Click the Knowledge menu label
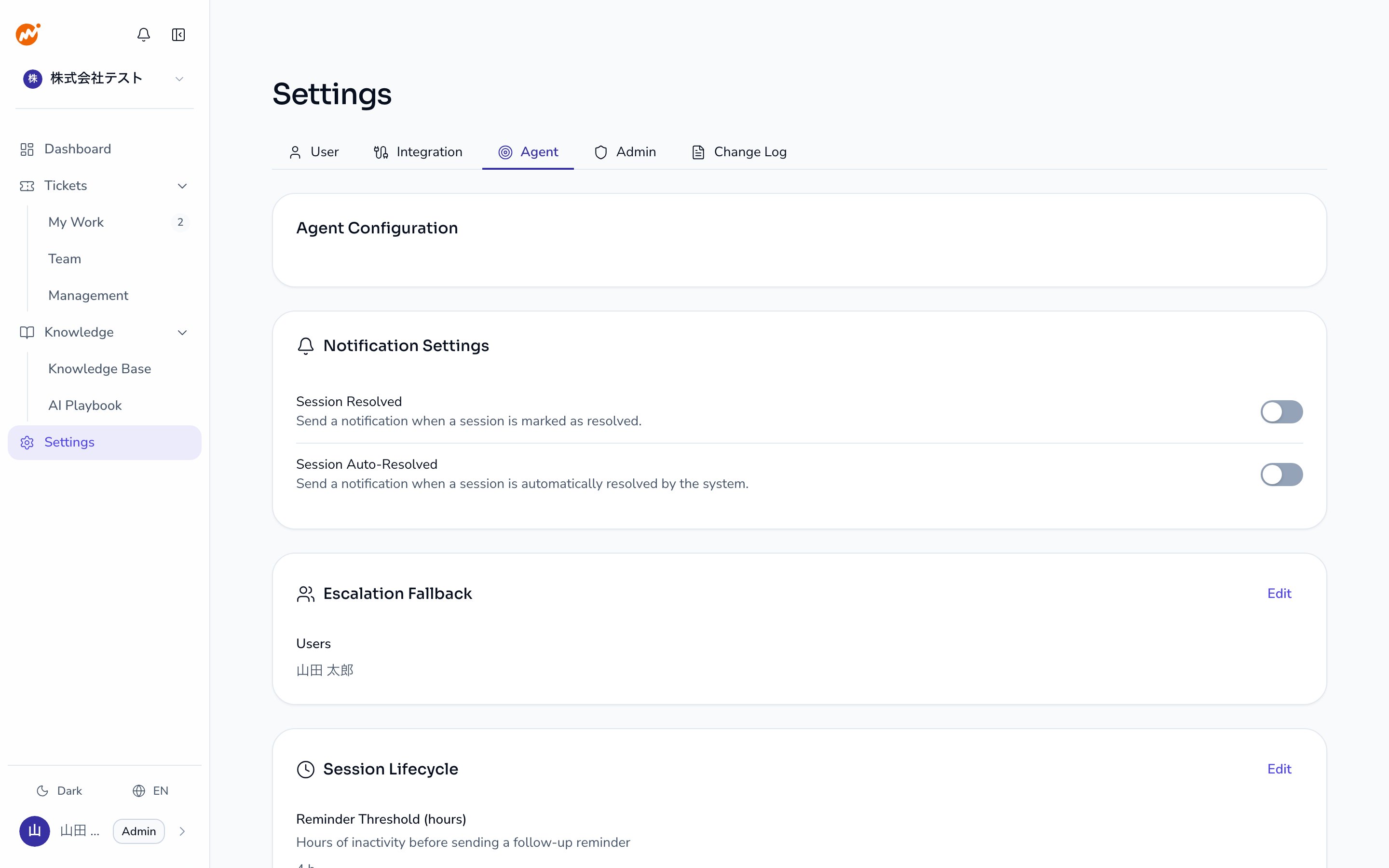Screen dimensions: 1389x868 [79, 332]
